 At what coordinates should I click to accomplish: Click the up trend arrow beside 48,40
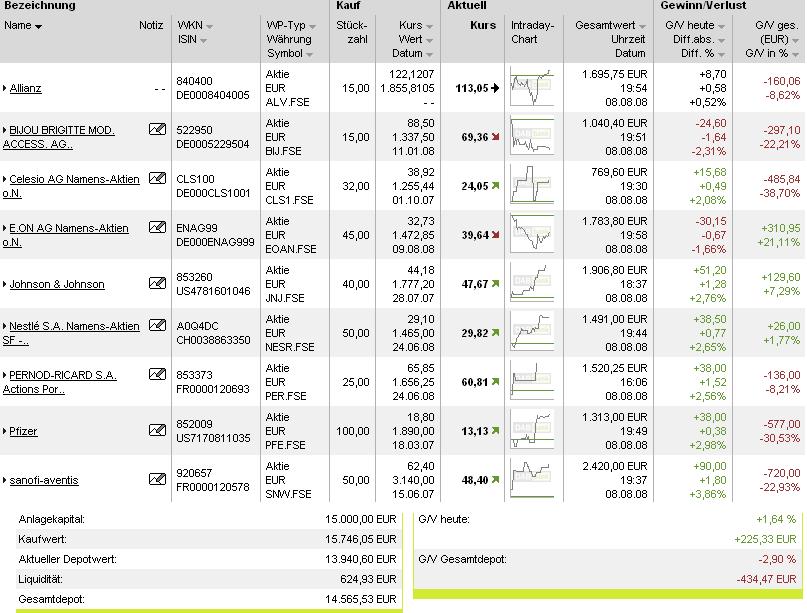495,480
